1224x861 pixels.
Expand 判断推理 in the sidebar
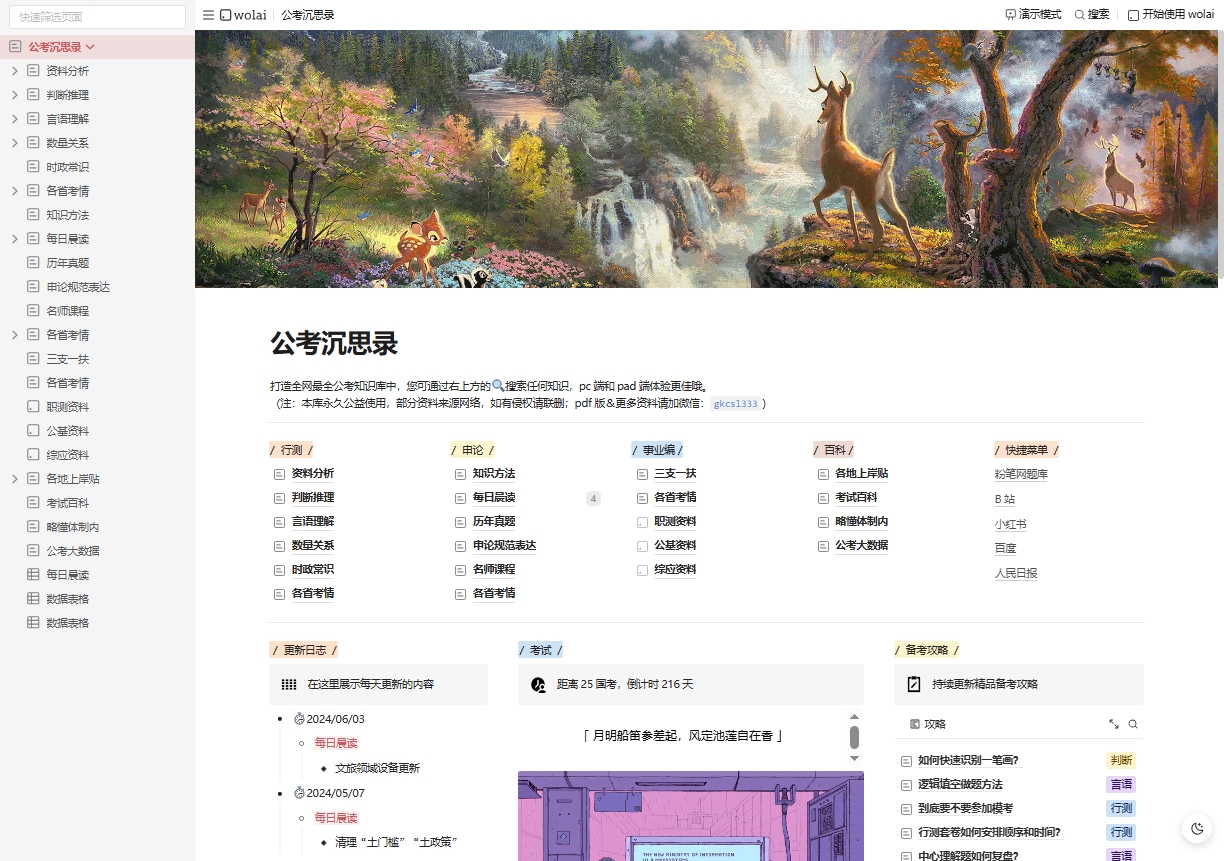[x=14, y=95]
